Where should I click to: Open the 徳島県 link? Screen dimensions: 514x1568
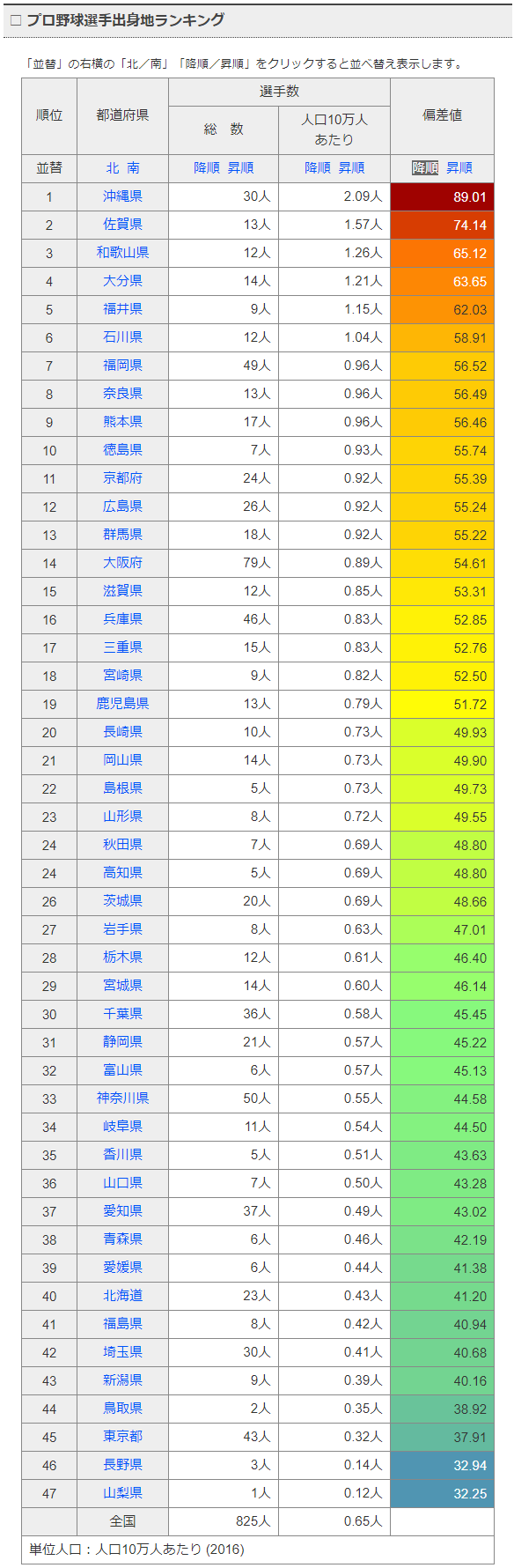coord(122,450)
